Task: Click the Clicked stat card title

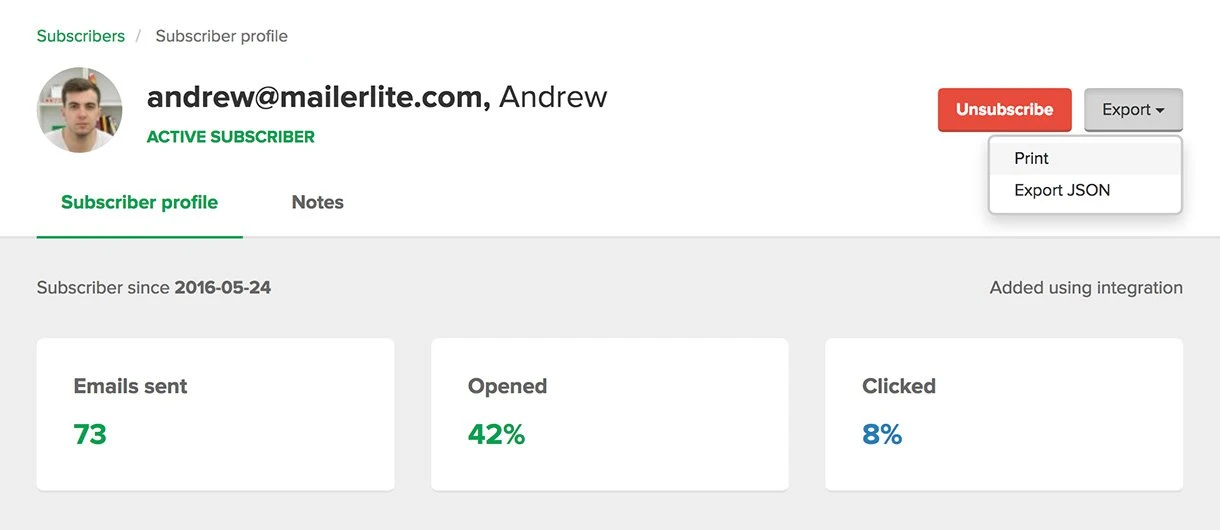Action: (x=899, y=386)
